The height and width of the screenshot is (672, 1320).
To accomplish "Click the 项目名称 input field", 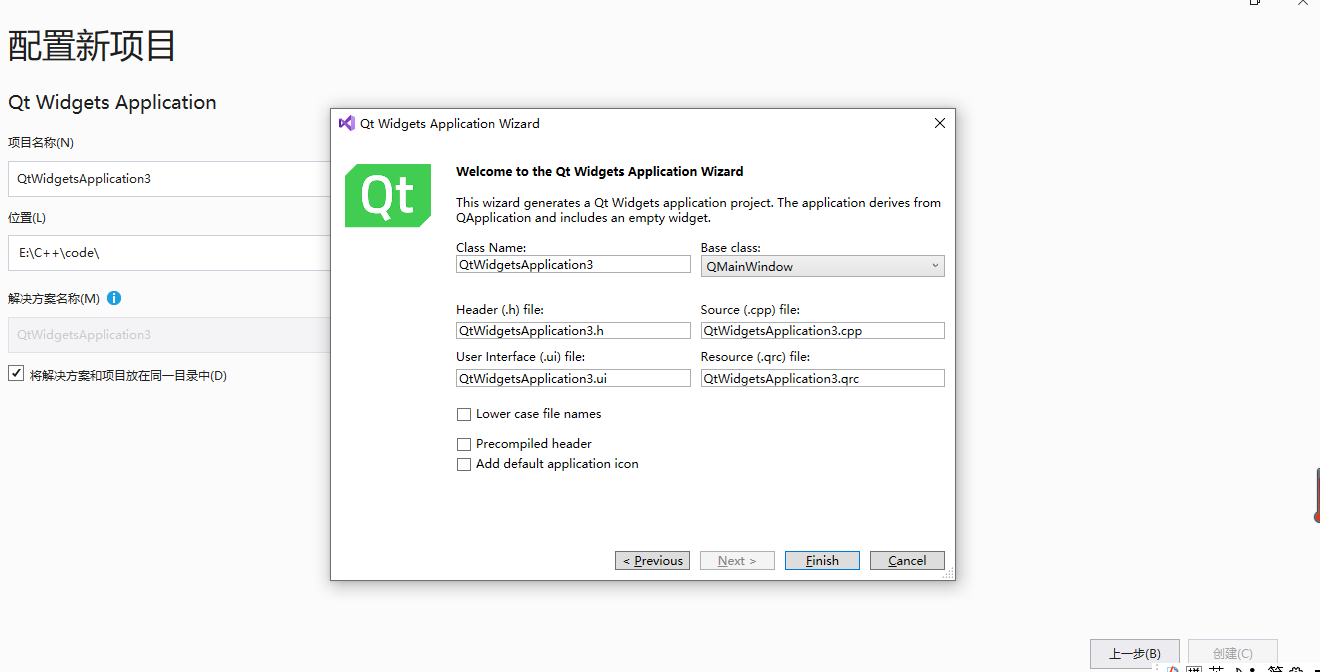I will pyautogui.click(x=169, y=179).
